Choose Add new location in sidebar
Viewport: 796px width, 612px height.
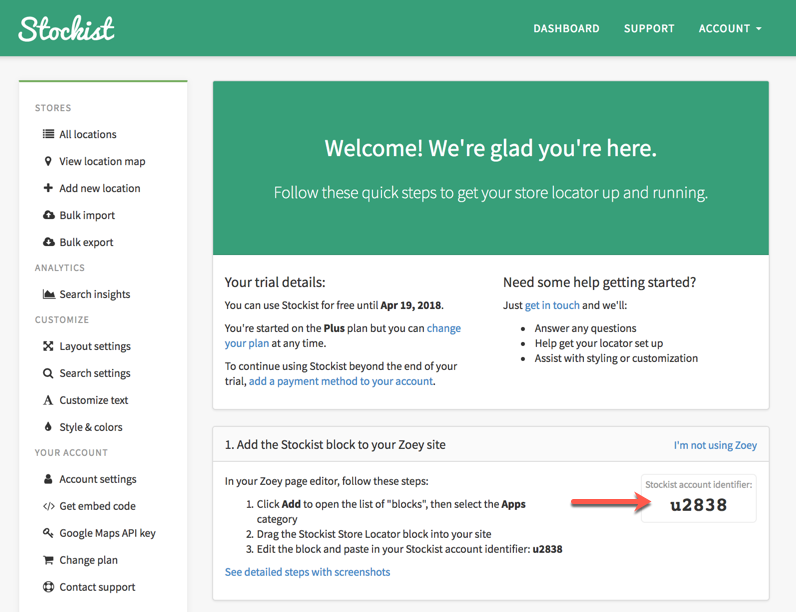coord(100,188)
